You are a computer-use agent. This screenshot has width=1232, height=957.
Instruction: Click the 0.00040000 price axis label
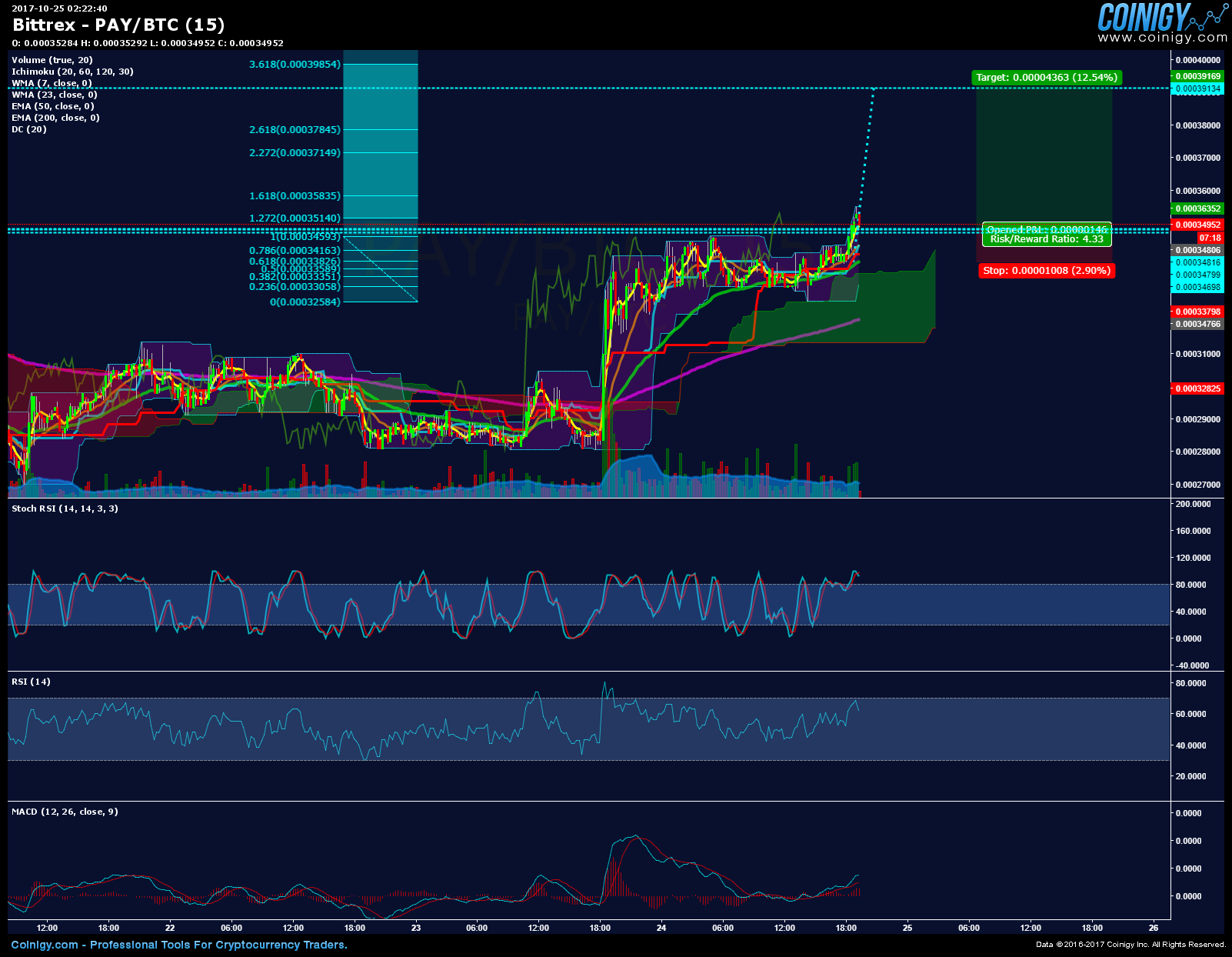[x=1198, y=60]
